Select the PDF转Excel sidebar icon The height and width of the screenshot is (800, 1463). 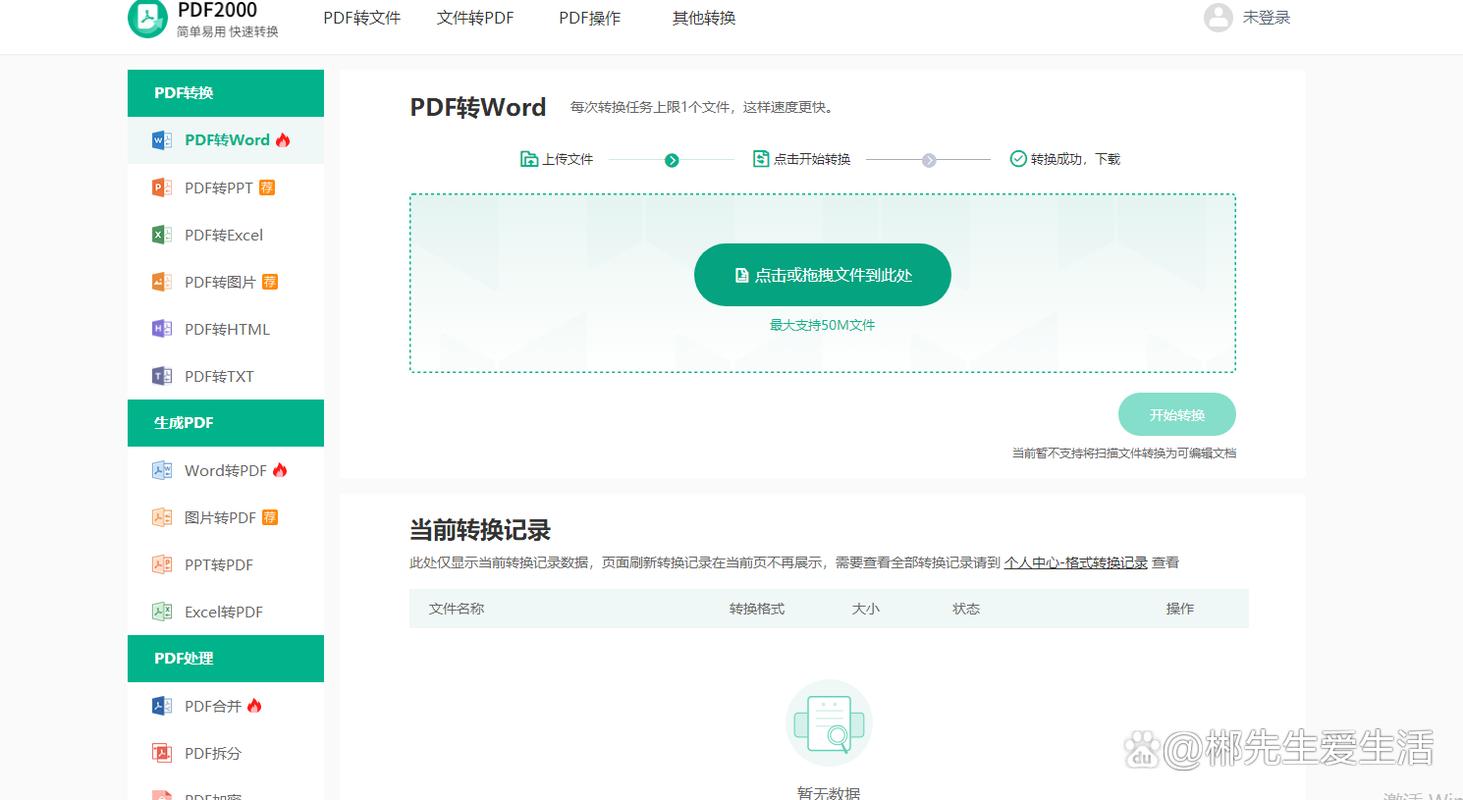tap(161, 235)
